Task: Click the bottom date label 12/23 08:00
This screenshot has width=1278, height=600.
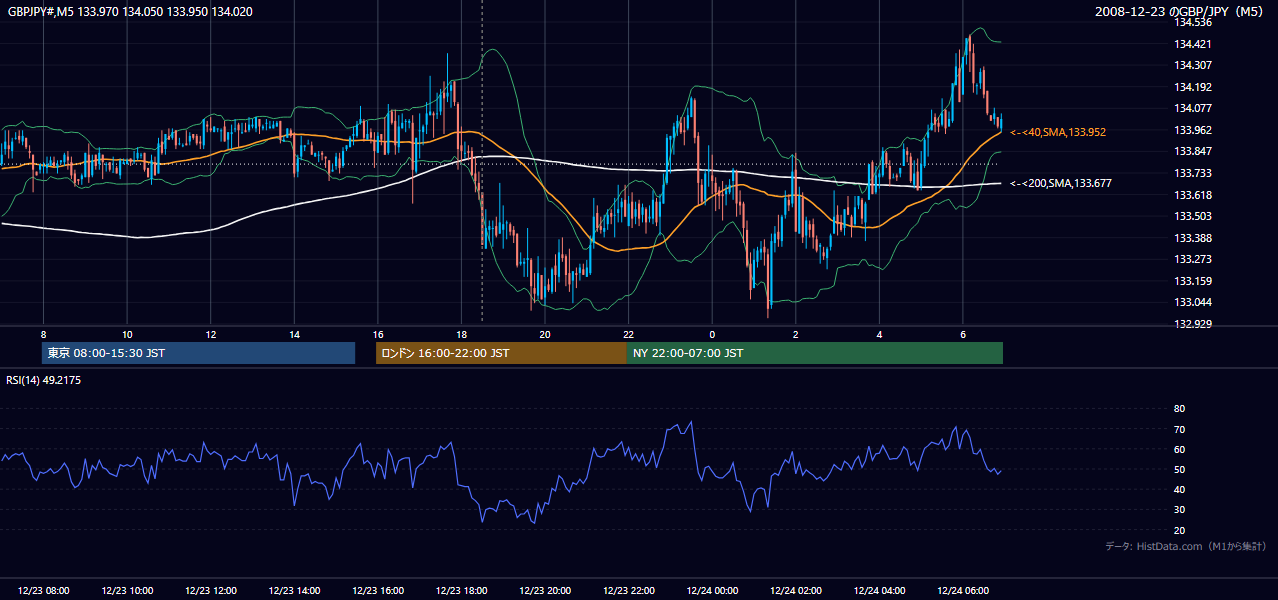Action: pos(43,591)
